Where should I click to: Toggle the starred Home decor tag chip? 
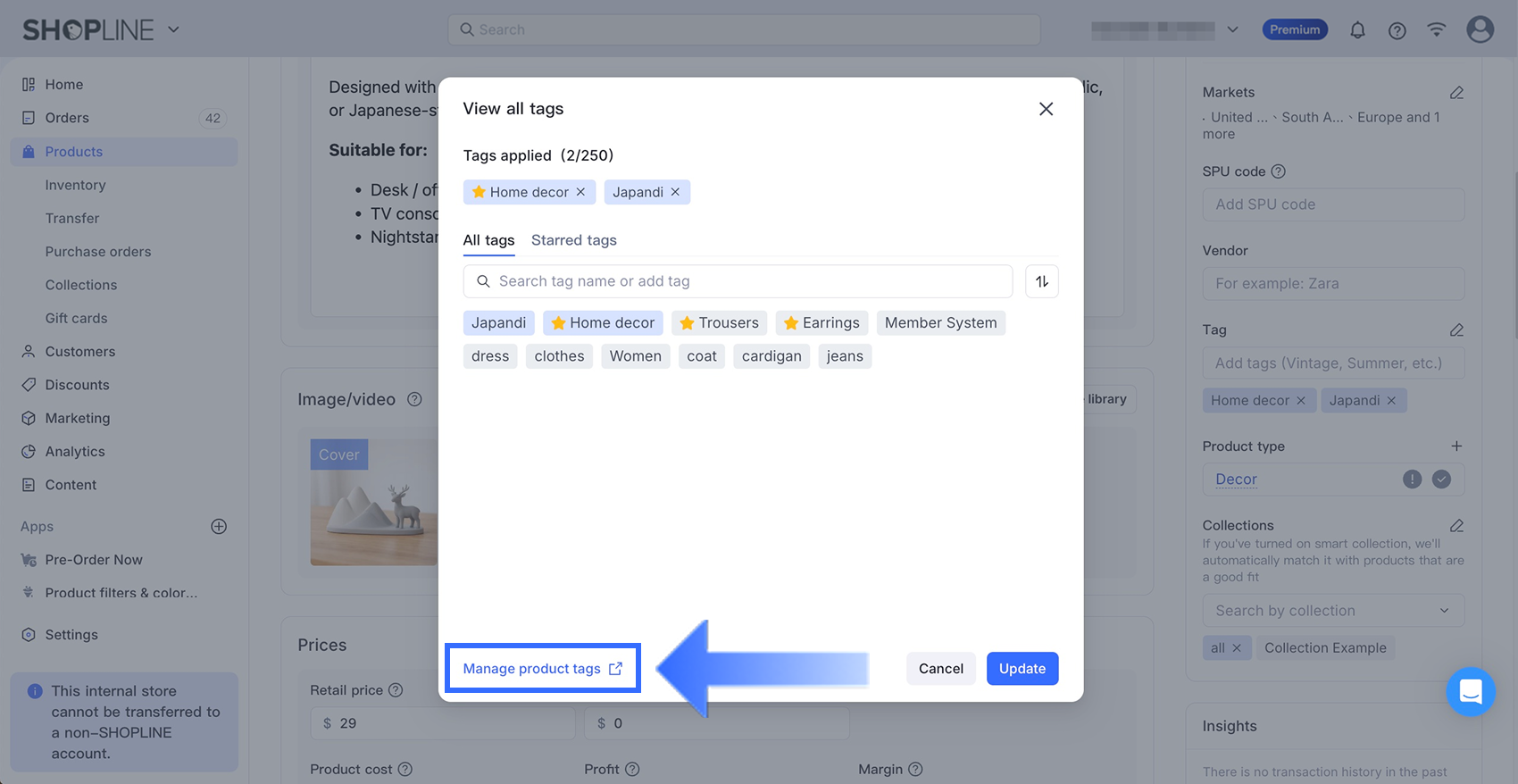603,323
